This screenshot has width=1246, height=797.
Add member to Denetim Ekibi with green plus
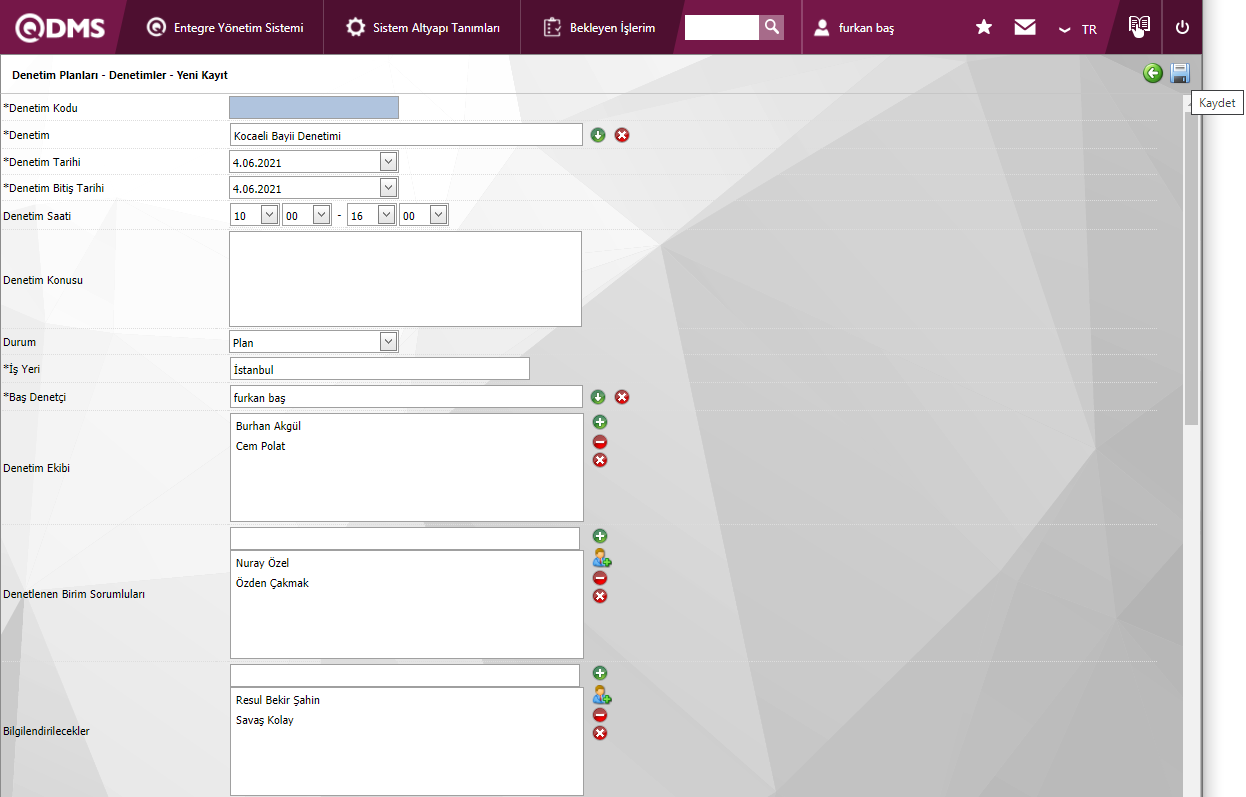[x=600, y=423]
